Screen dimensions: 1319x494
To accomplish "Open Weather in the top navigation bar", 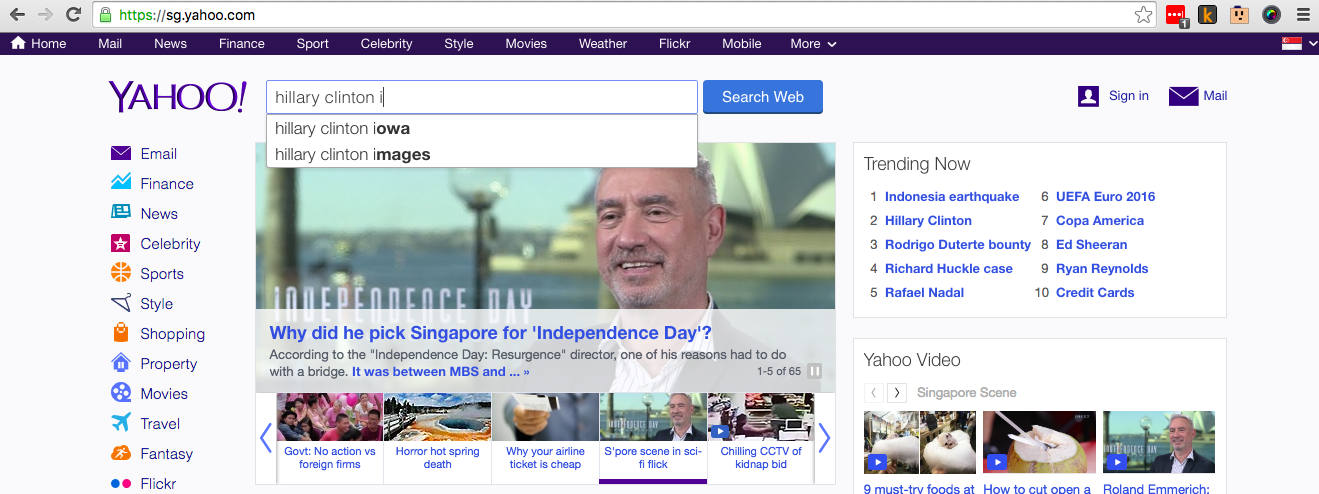I will (x=603, y=44).
